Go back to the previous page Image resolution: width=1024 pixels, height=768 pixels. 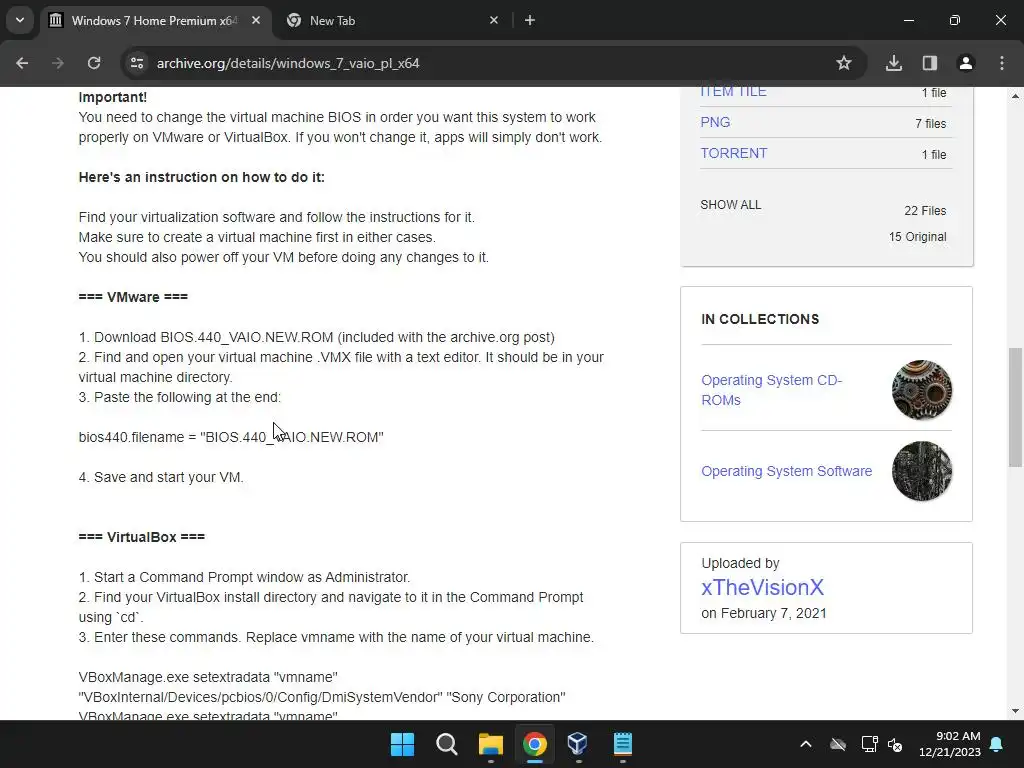point(22,63)
